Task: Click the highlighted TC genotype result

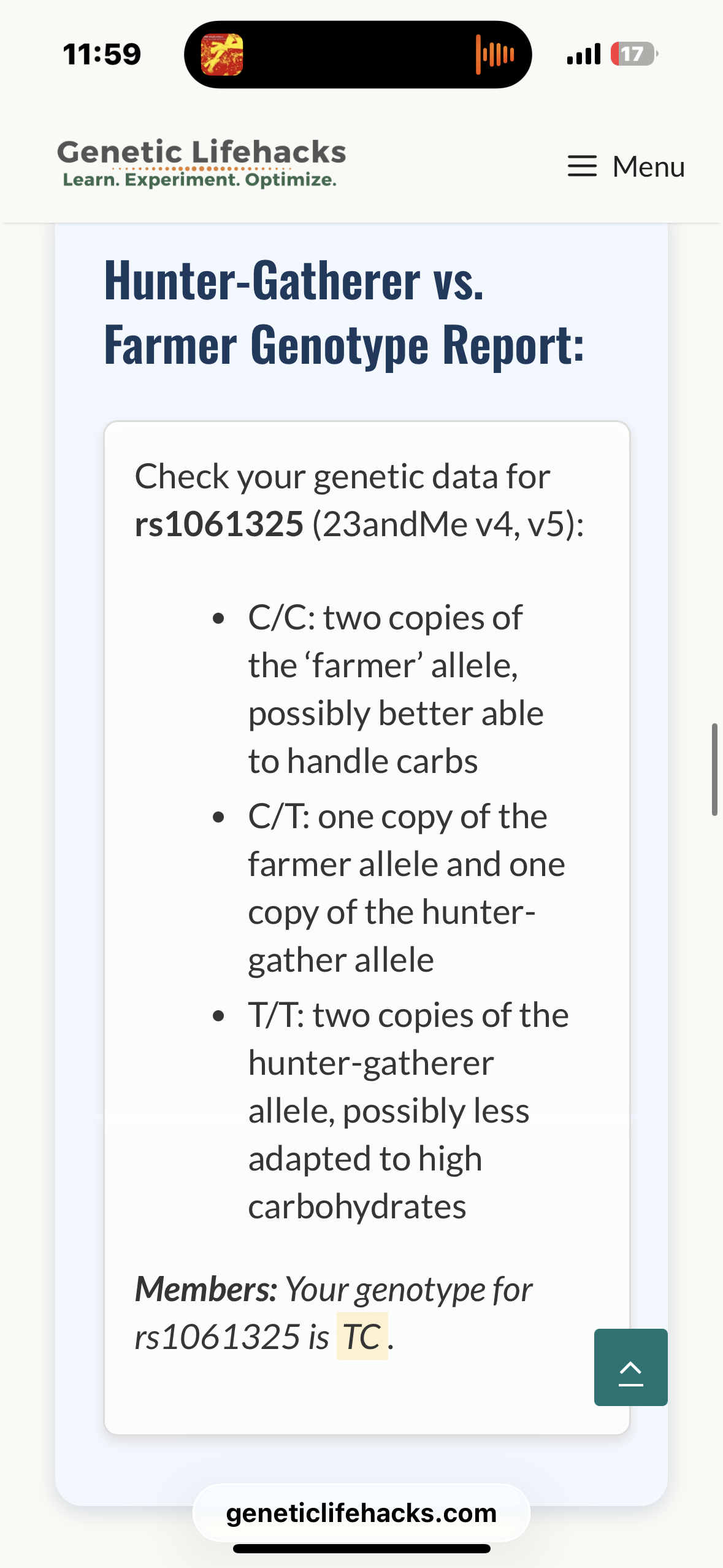Action: 362,1337
